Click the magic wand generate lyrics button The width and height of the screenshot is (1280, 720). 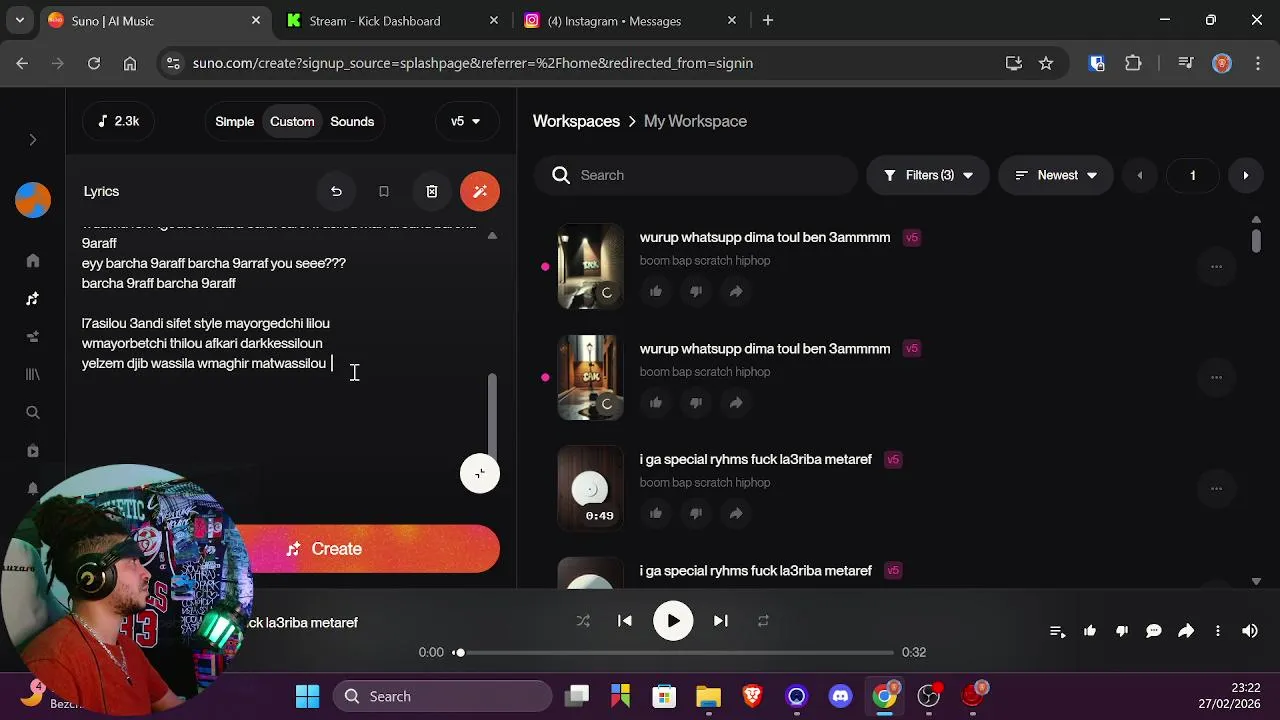(480, 191)
